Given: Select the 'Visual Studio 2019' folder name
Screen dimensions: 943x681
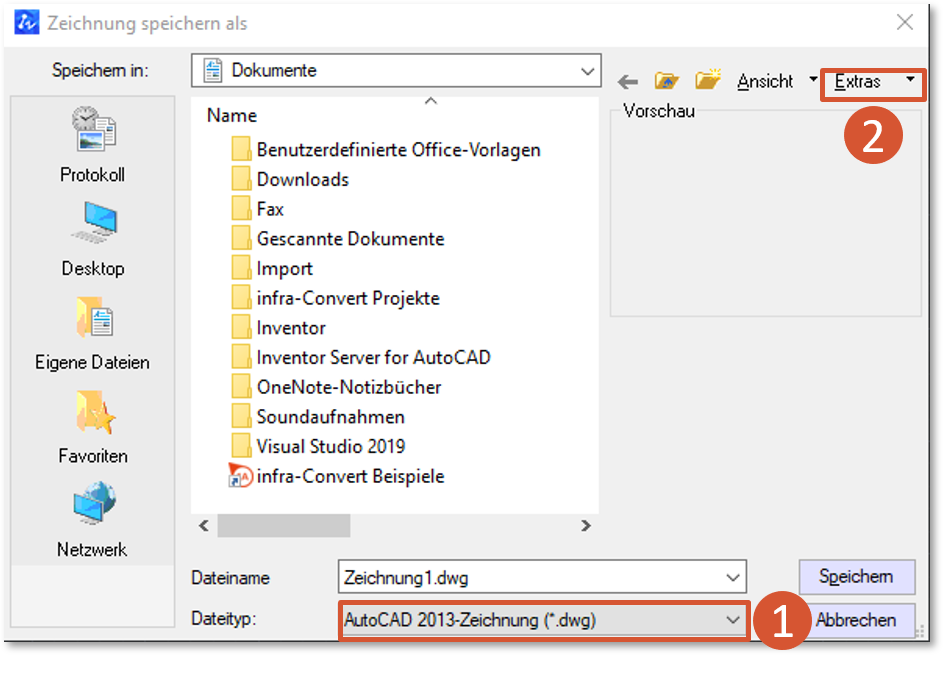Looking at the screenshot, I should [331, 446].
